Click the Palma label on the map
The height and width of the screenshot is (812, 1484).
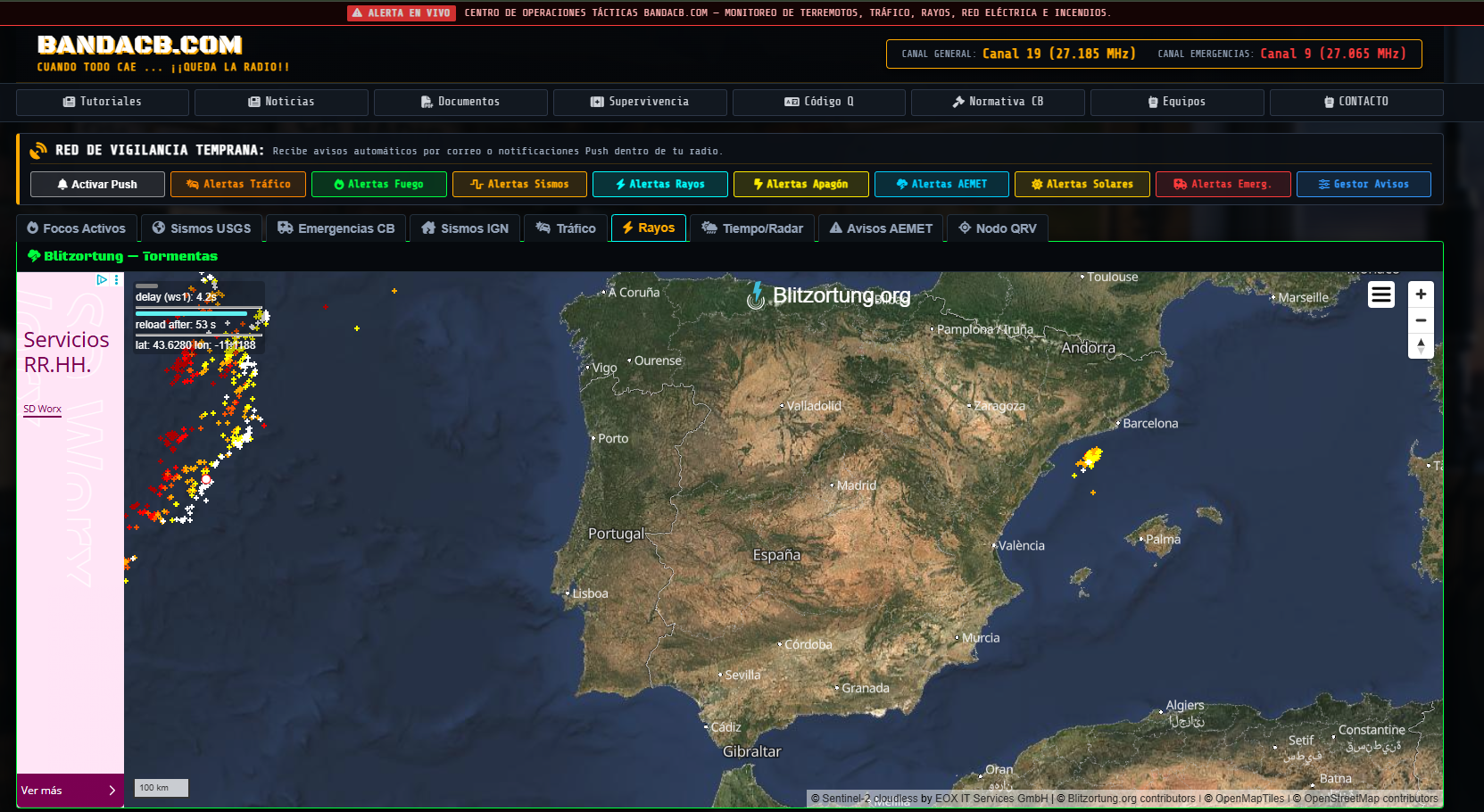click(1163, 539)
